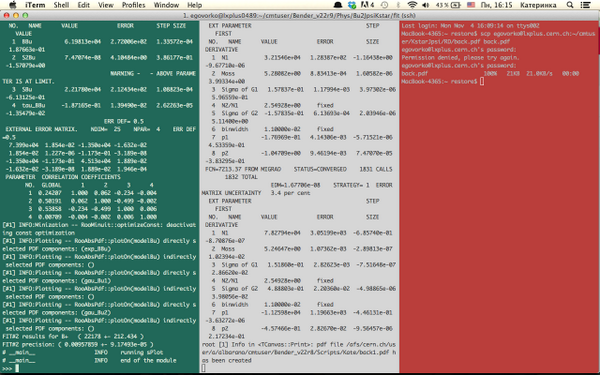Screen dimensions: 600x375
Task: Open the View menu
Action: (106, 5)
